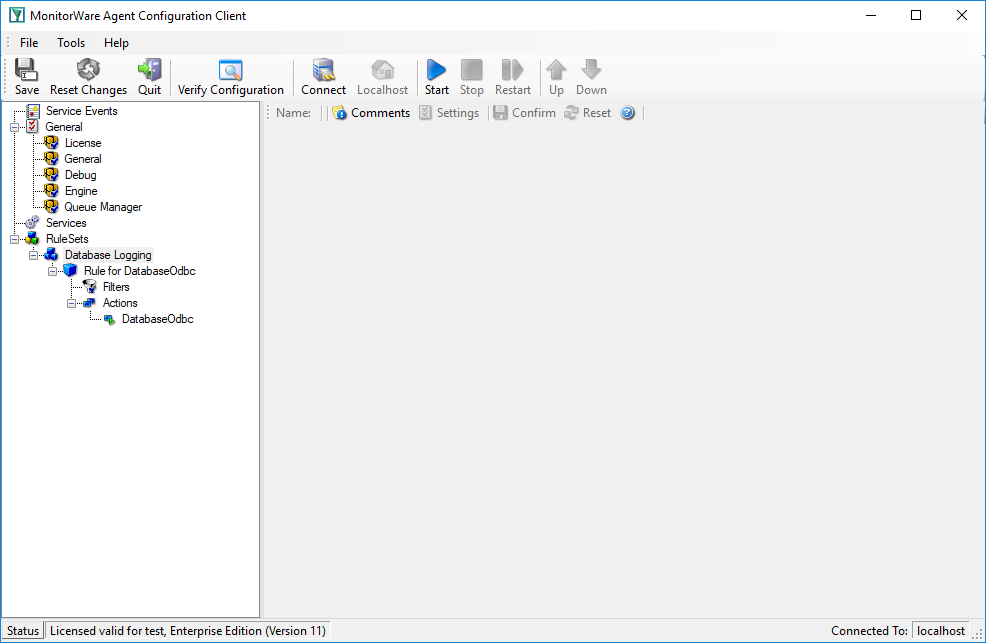Click the Connected To label
This screenshot has height=643, width=986.
pos(869,630)
